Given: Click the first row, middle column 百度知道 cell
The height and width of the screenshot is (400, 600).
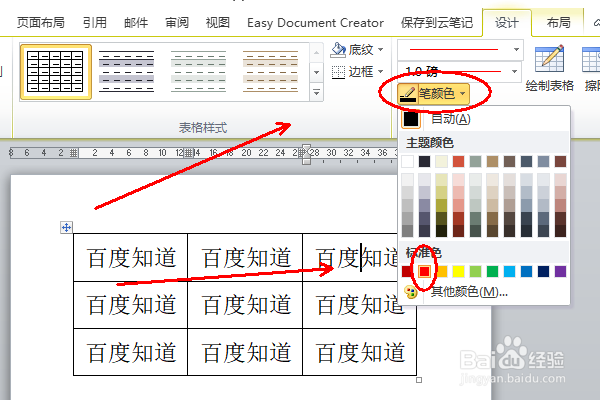Looking at the screenshot, I should point(245,258).
